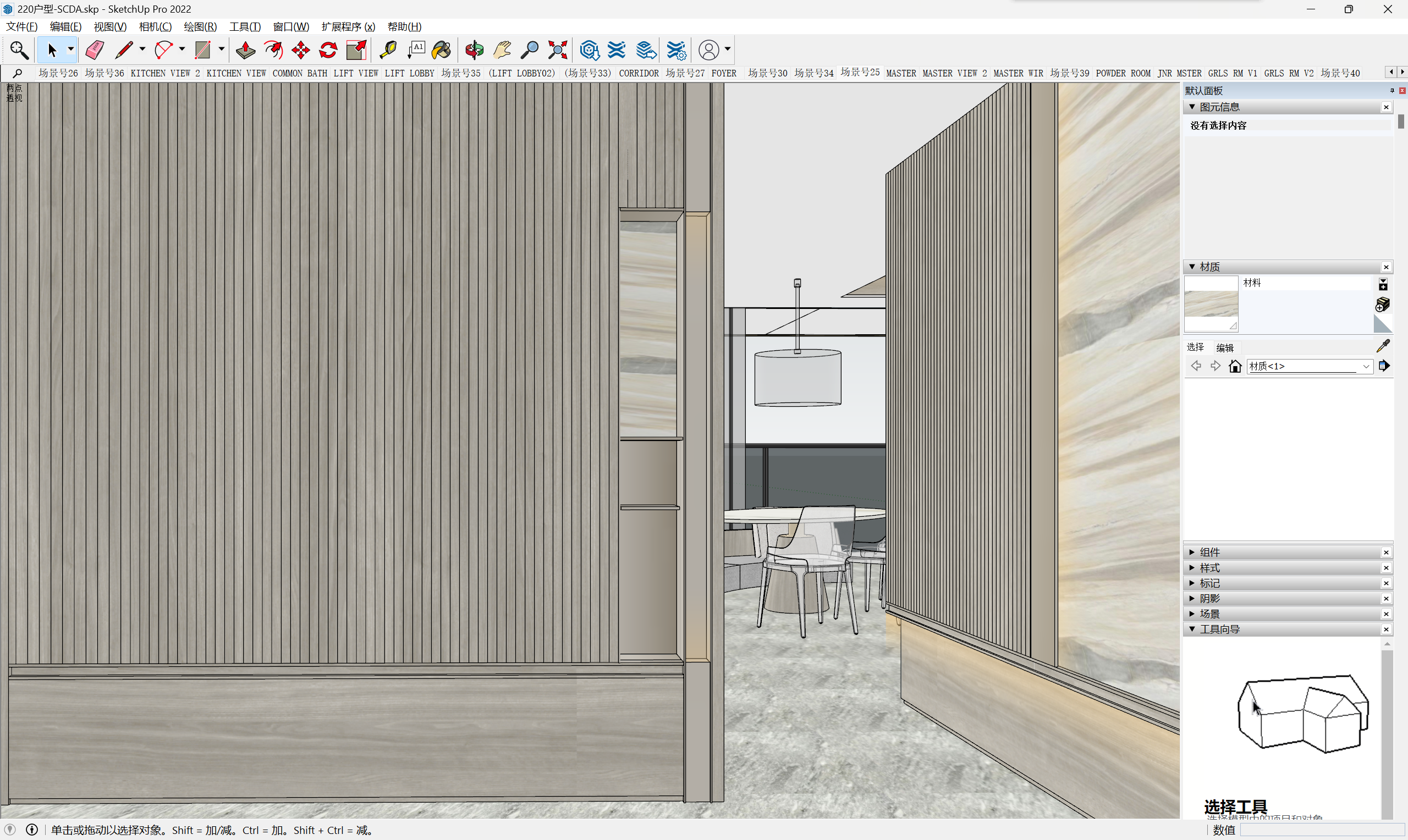1408x840 pixels.
Task: Open account dropdown arrow
Action: (728, 50)
